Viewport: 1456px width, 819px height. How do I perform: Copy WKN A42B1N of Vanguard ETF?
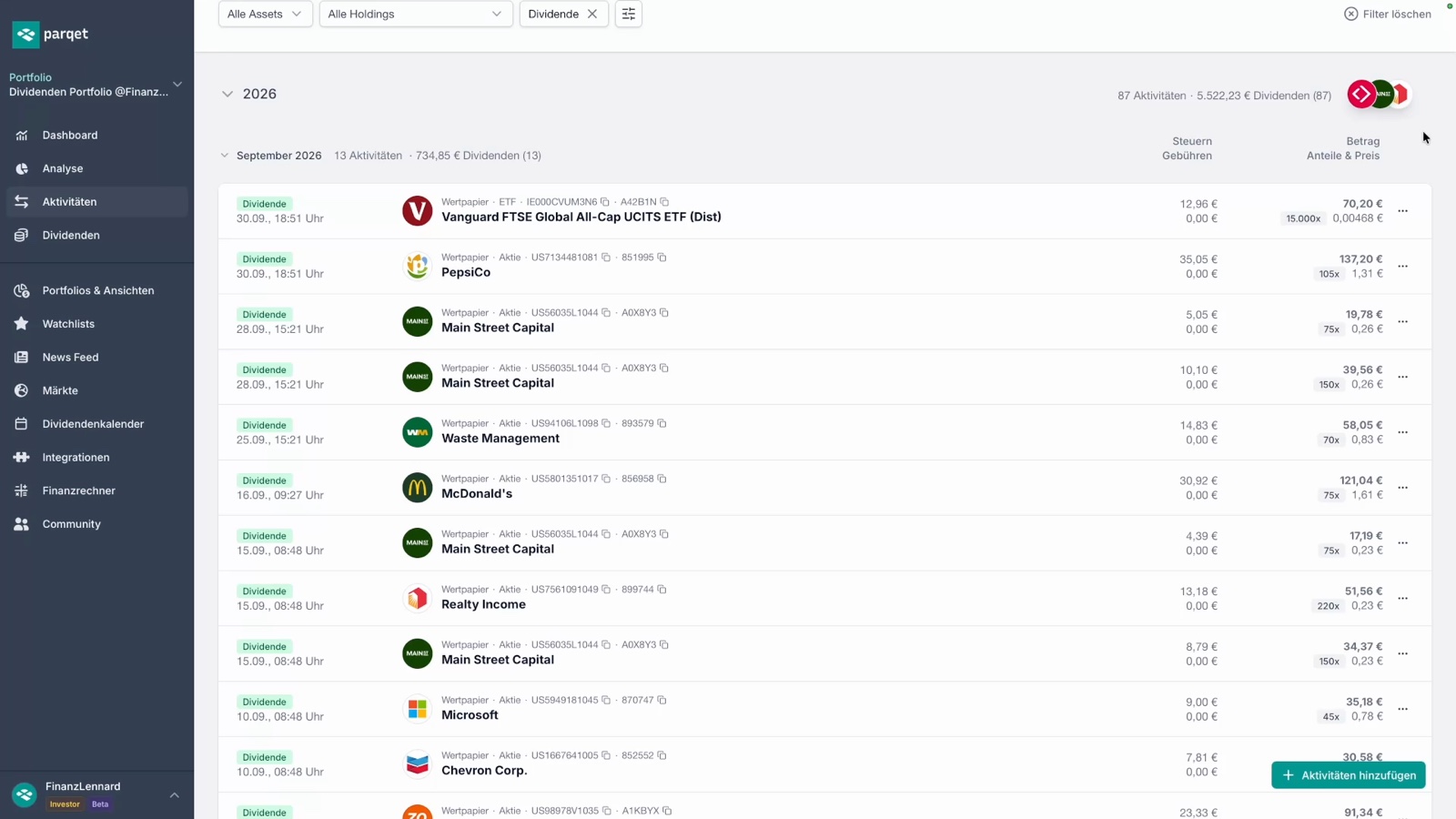point(664,202)
